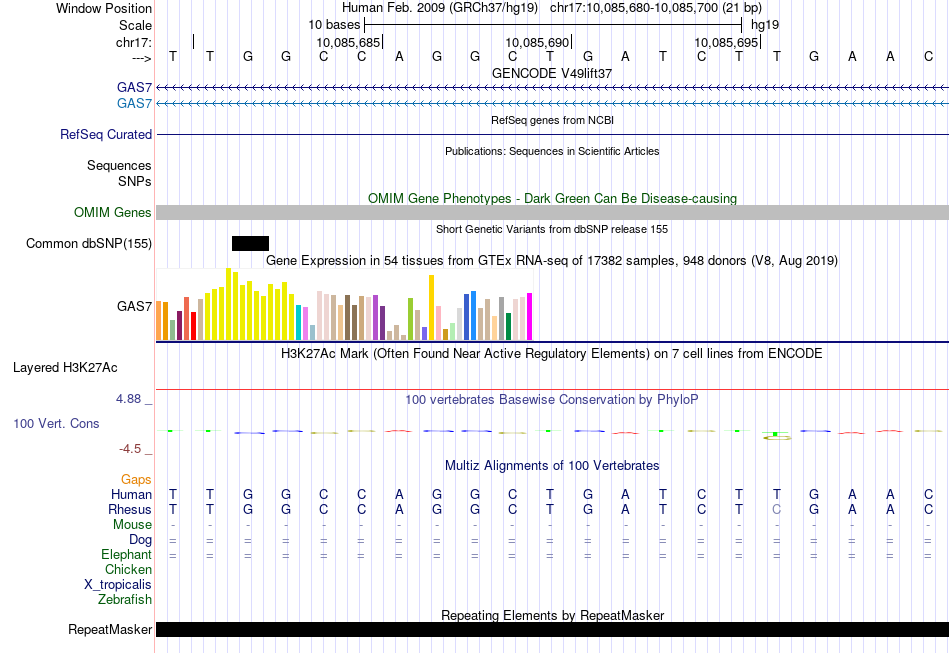Screen dimensions: 950x653
Task: Open Publications: Sequences in Scientific Articles title
Action: click(552, 151)
